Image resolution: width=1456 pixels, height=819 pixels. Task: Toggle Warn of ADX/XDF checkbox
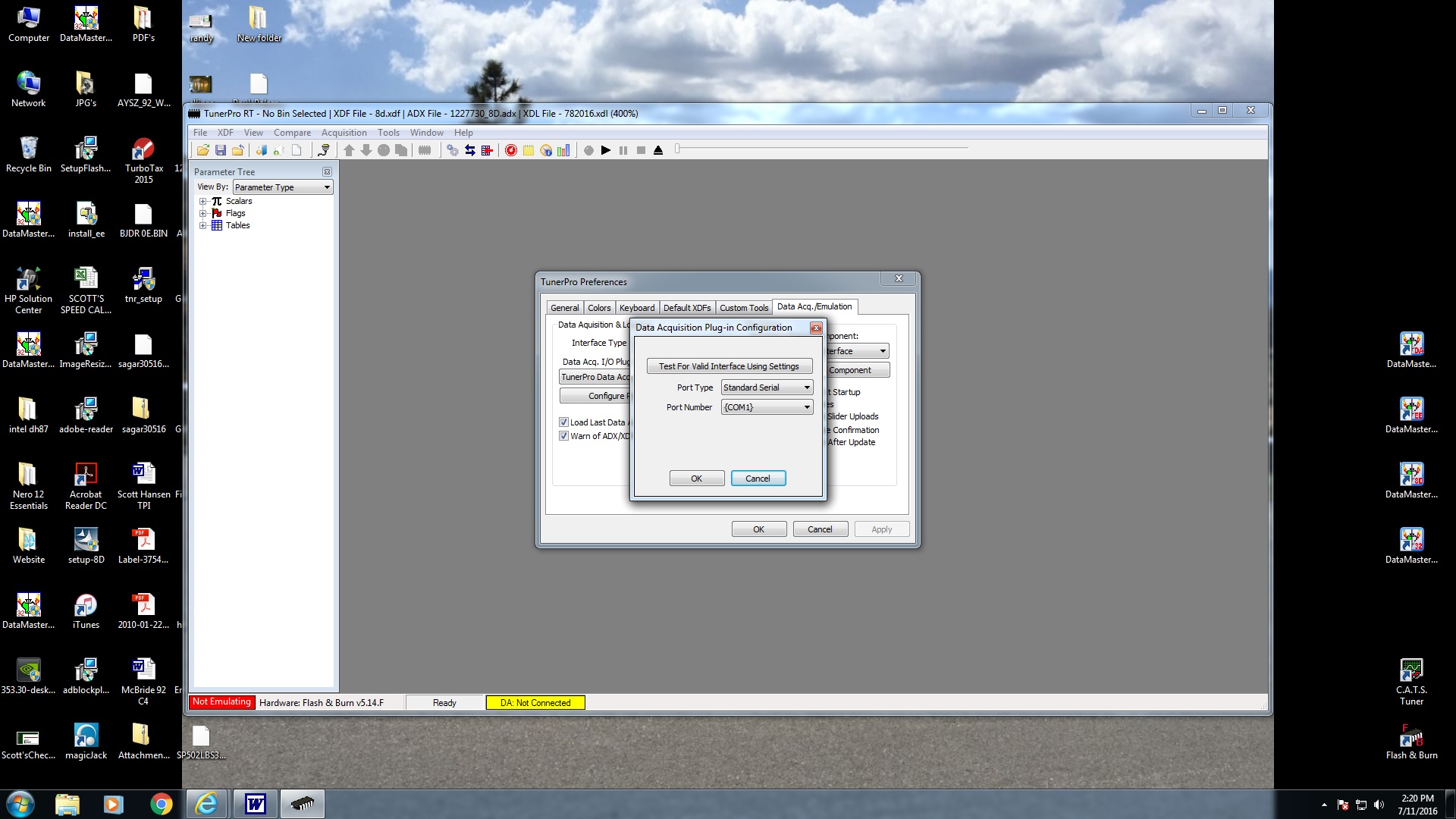click(563, 436)
